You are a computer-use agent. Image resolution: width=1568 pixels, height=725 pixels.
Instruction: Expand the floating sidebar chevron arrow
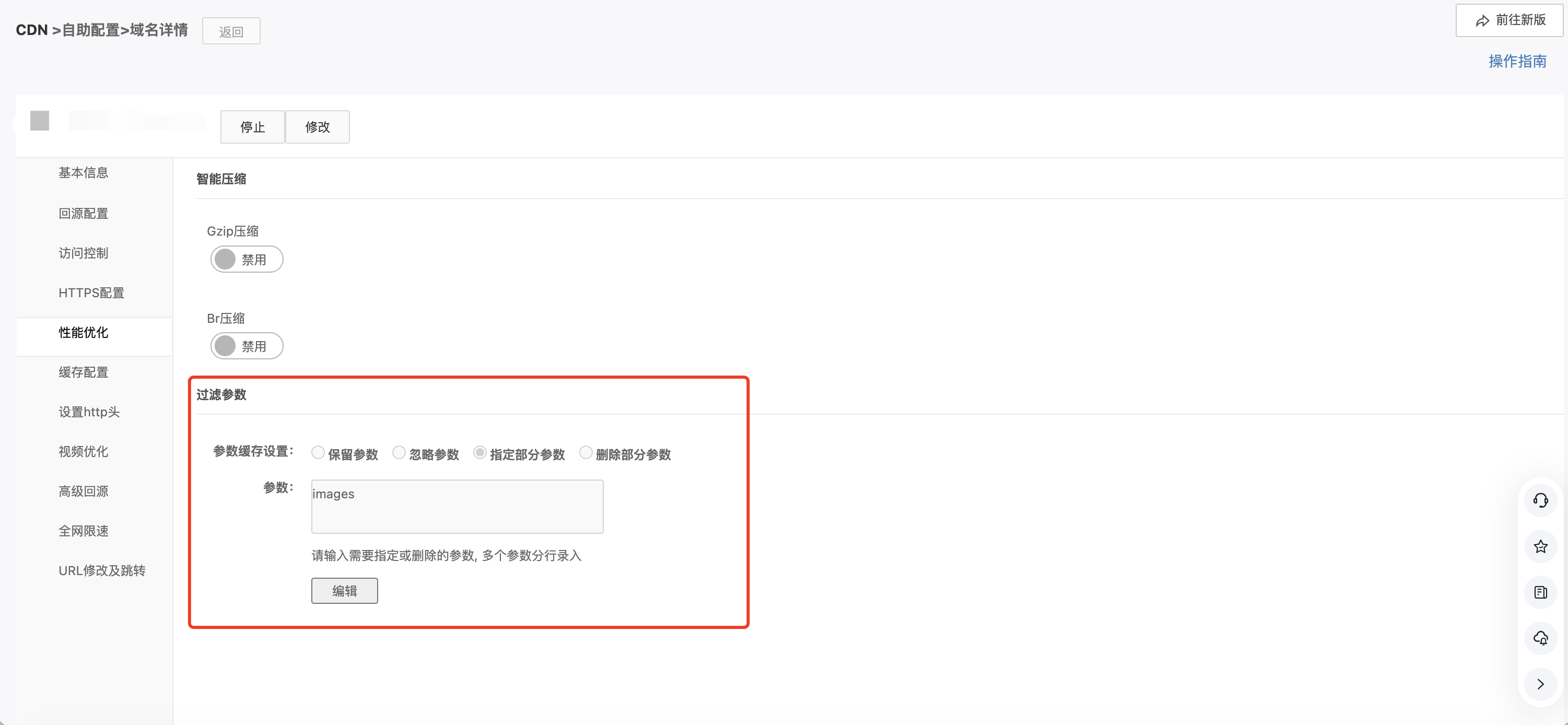pos(1540,684)
